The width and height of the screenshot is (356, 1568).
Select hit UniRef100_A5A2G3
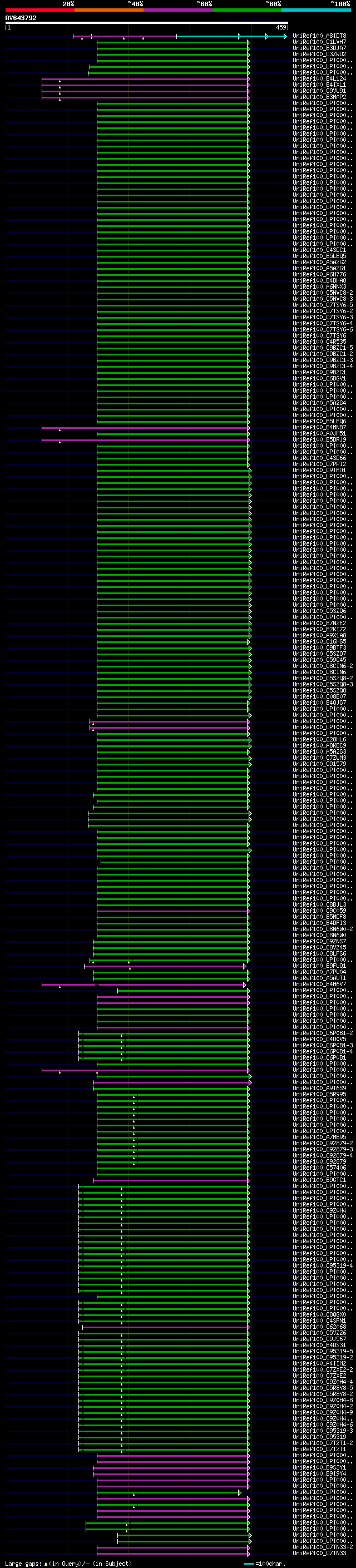(319, 752)
